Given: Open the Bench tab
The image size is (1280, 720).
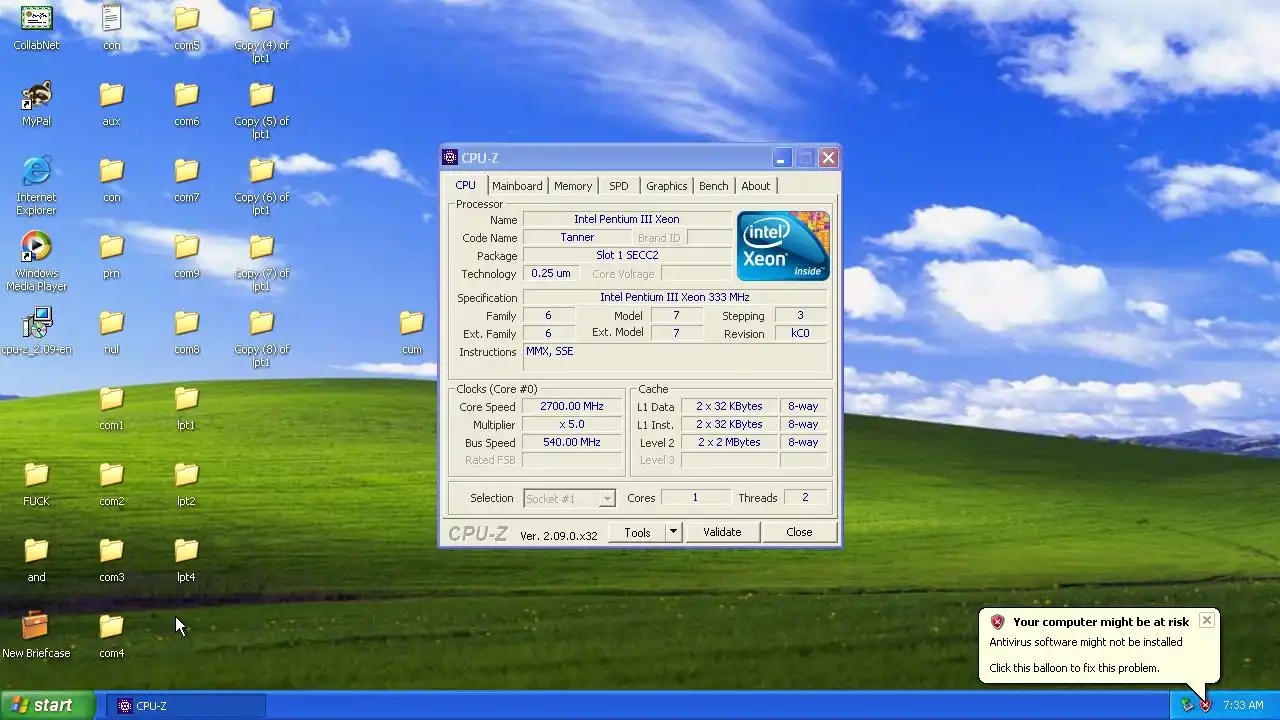Looking at the screenshot, I should click(x=714, y=186).
